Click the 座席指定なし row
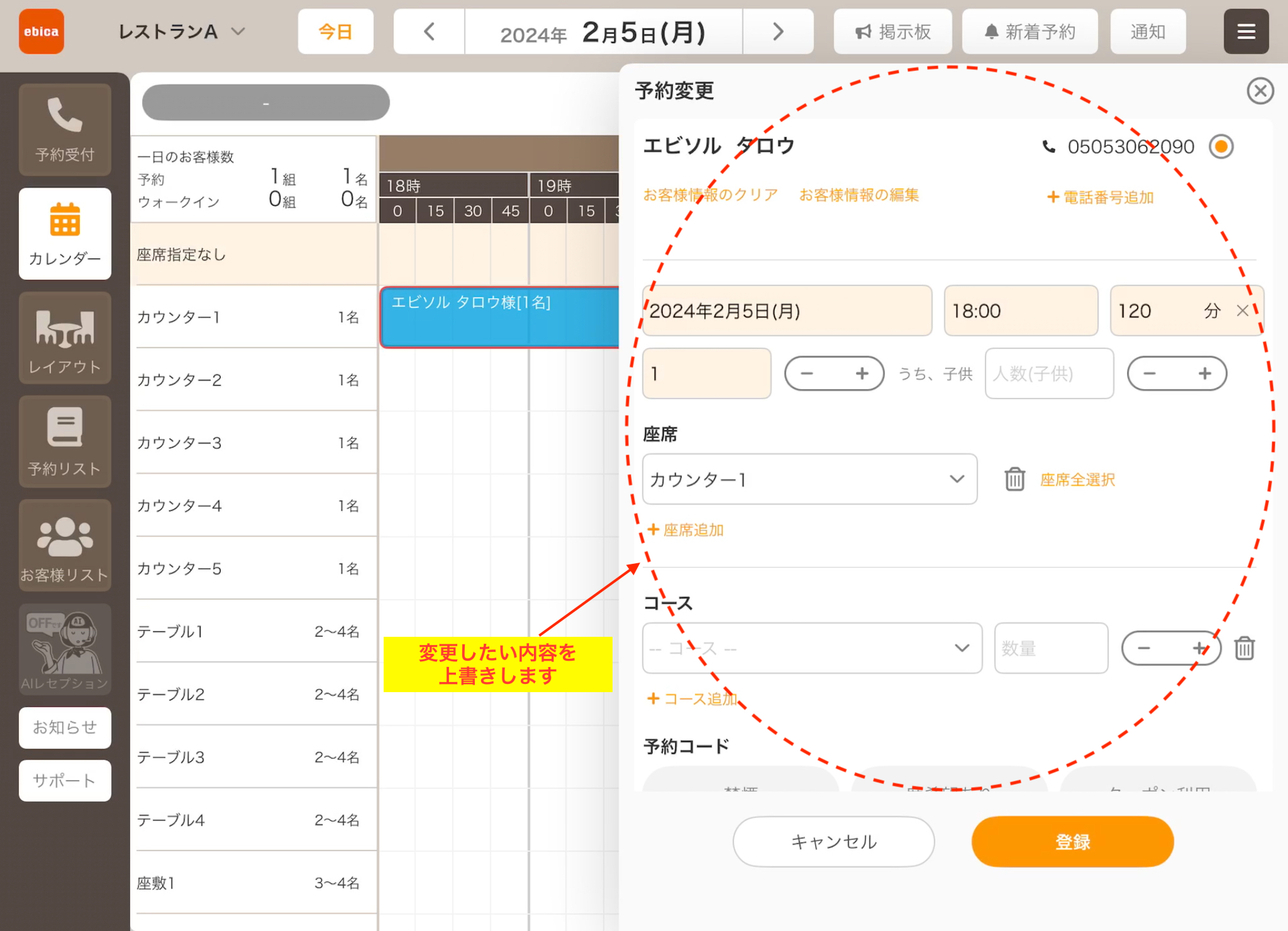1288x931 pixels. pos(255,255)
